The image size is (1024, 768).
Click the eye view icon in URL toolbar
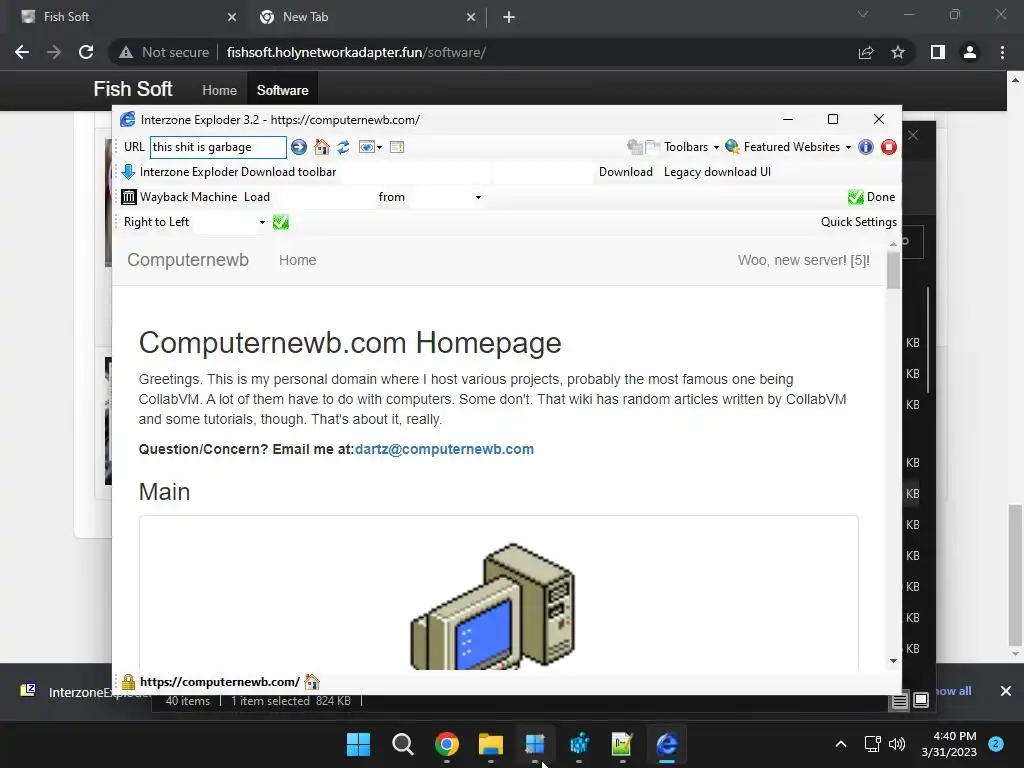[366, 147]
